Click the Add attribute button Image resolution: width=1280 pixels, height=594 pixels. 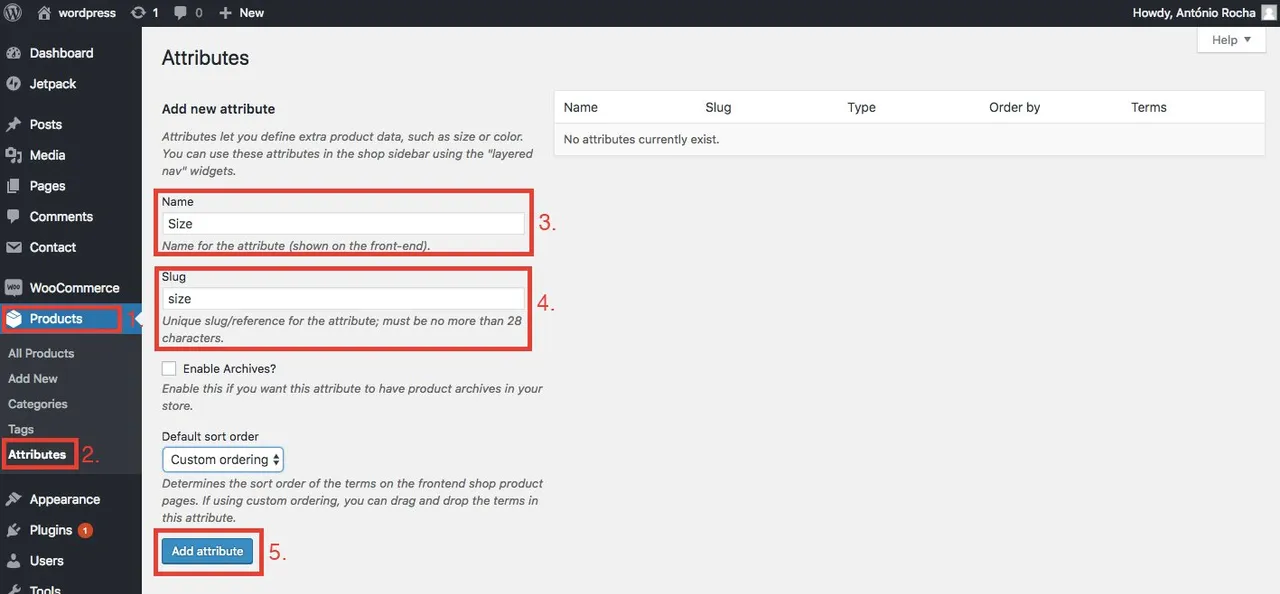pyautogui.click(x=207, y=551)
